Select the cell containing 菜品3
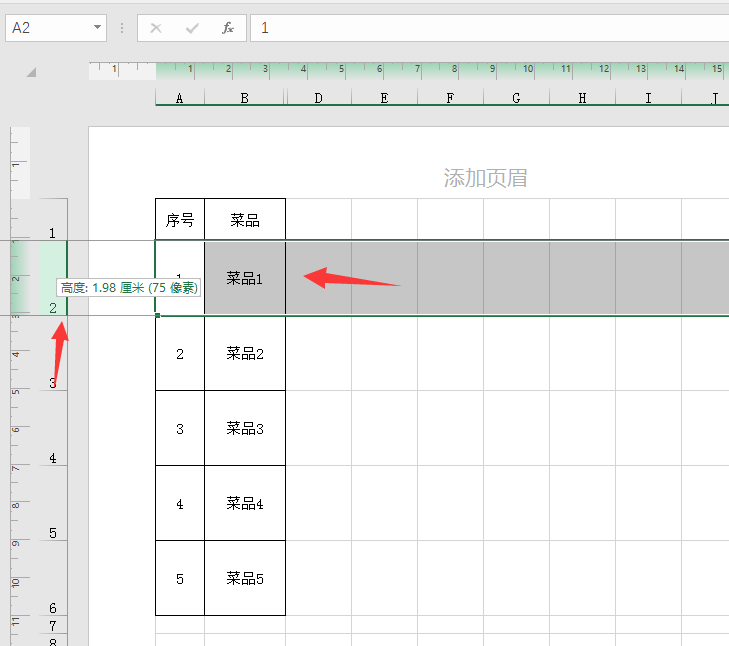The width and height of the screenshot is (729, 646). pos(244,428)
